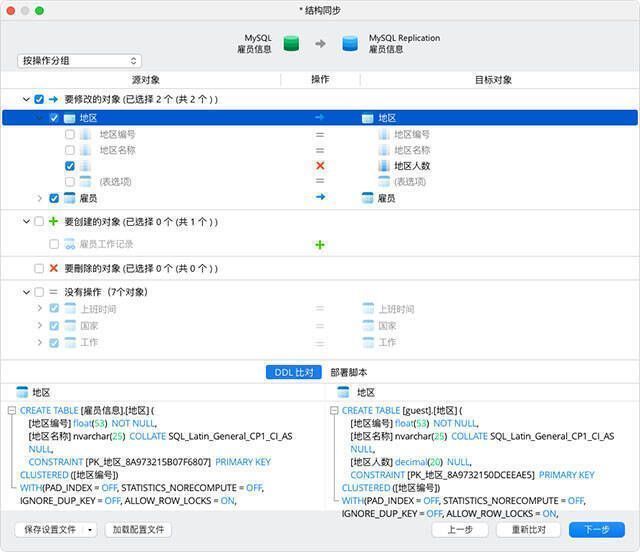Enable the 要删除的对象 group checkbox
This screenshot has width=640, height=552.
39,268
